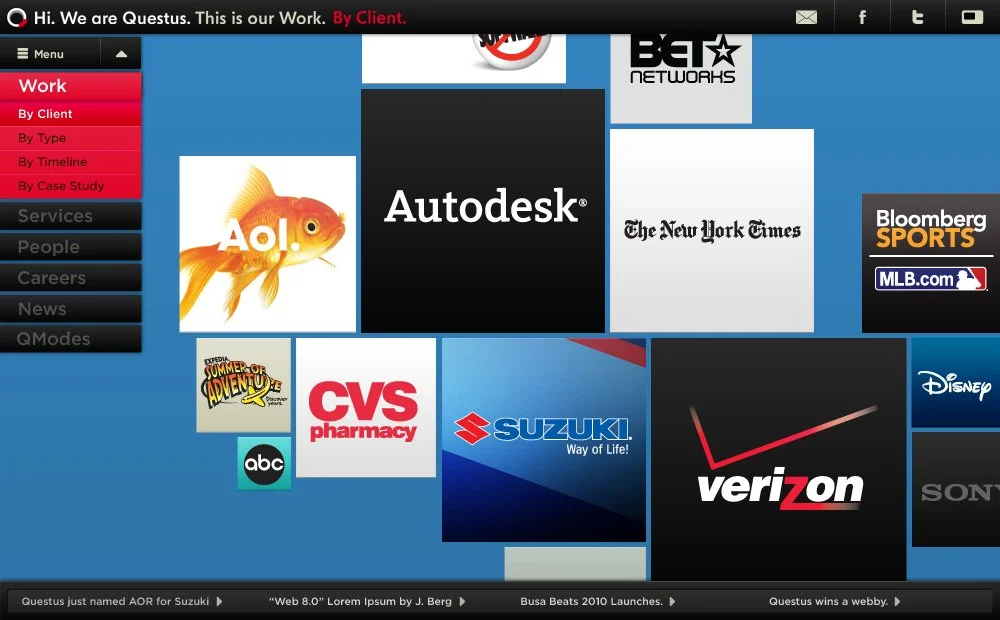This screenshot has width=1000, height=620.
Task: Collapse menu with the up arrow
Action: point(121,54)
